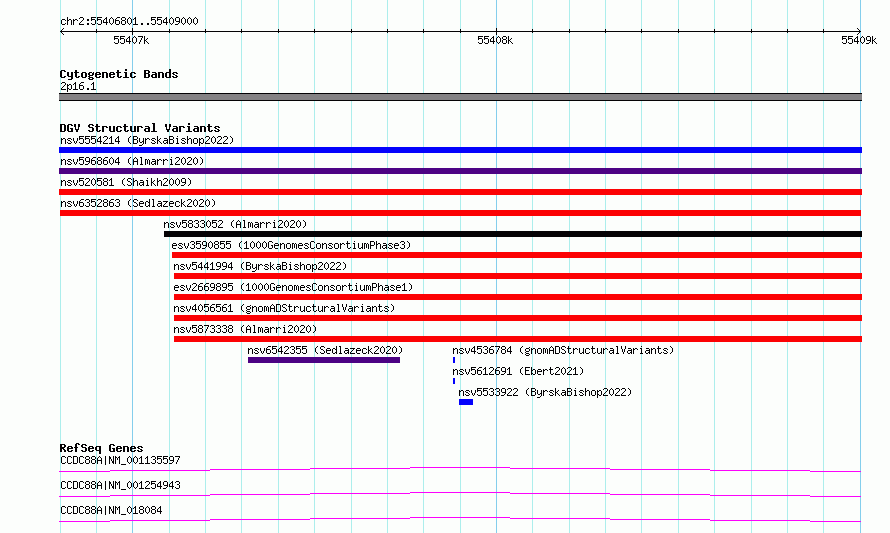Open esv2669895 (1000GenomesConsortiumPhase1) label
Viewport: 890px width, 533px height.
(x=293, y=287)
